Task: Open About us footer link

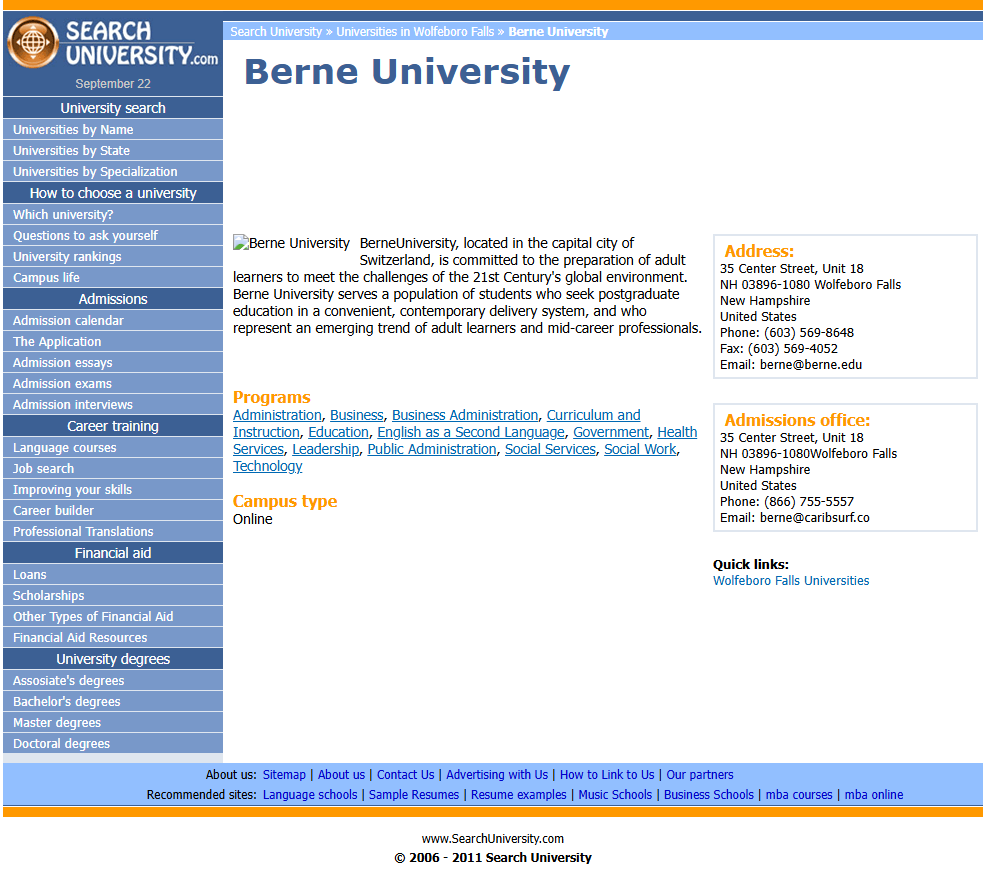Action: tap(341, 775)
